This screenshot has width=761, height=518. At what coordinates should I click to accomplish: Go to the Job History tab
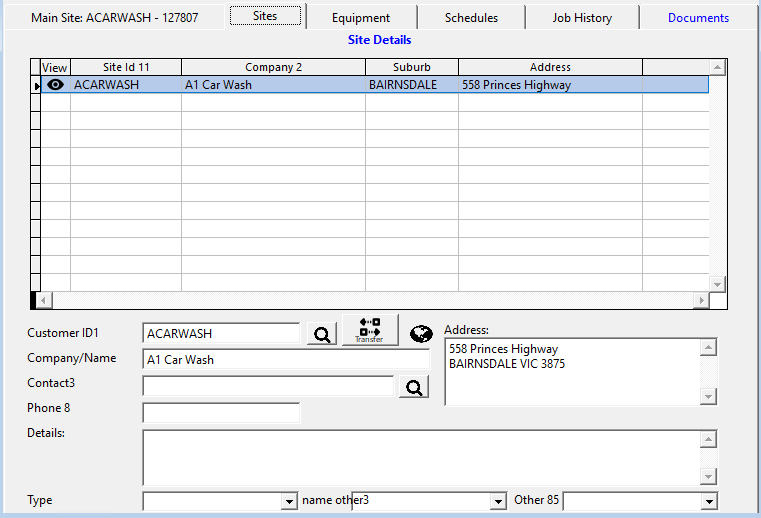[x=582, y=18]
